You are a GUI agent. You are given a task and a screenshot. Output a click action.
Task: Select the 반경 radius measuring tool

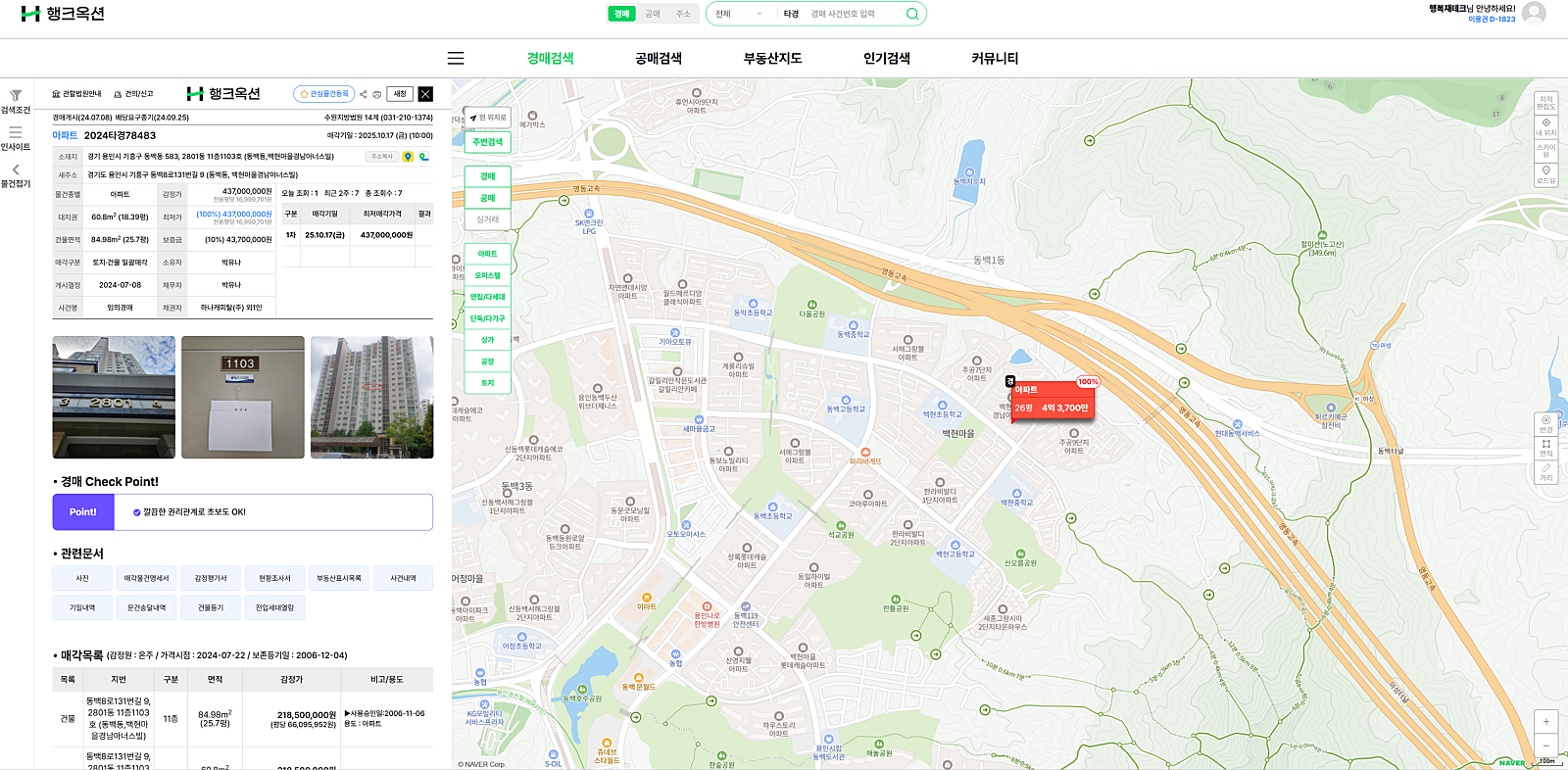click(x=1546, y=424)
